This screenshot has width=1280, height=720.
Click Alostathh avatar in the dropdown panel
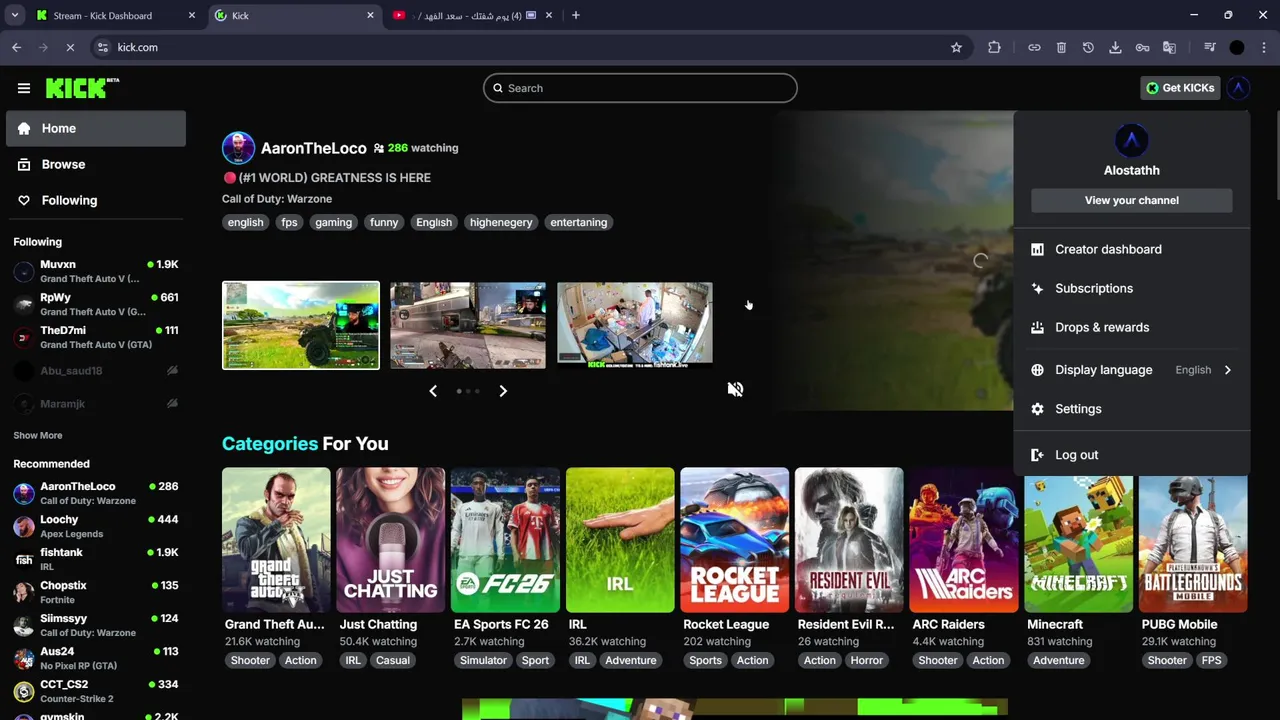coord(1131,140)
